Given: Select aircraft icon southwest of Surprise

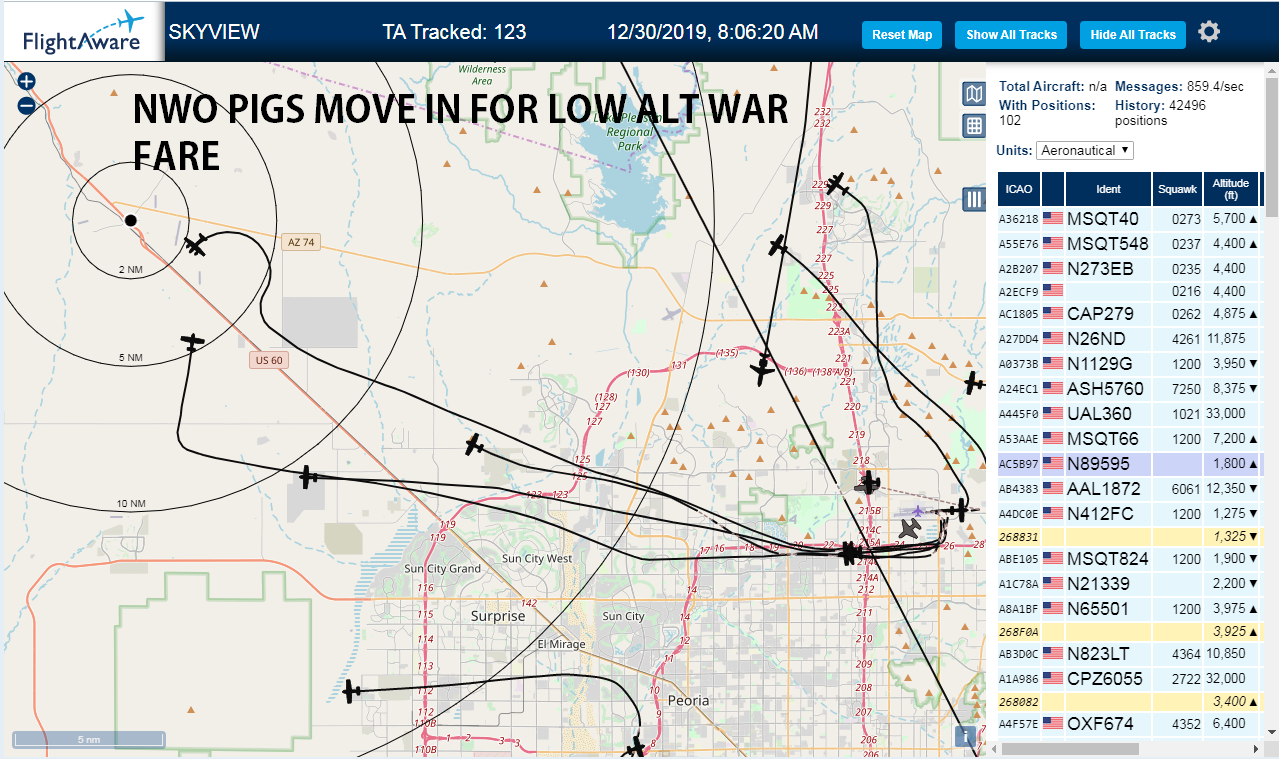Looking at the screenshot, I should point(351,691).
